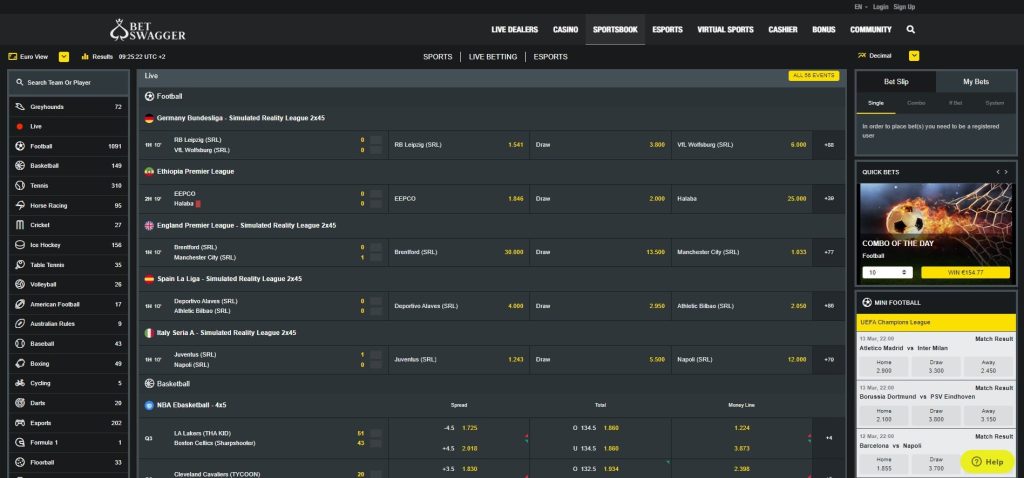Screen dimensions: 1024x478
Task: Pick Home 2.900 for Atletico Madrid match
Action: pos(884,366)
